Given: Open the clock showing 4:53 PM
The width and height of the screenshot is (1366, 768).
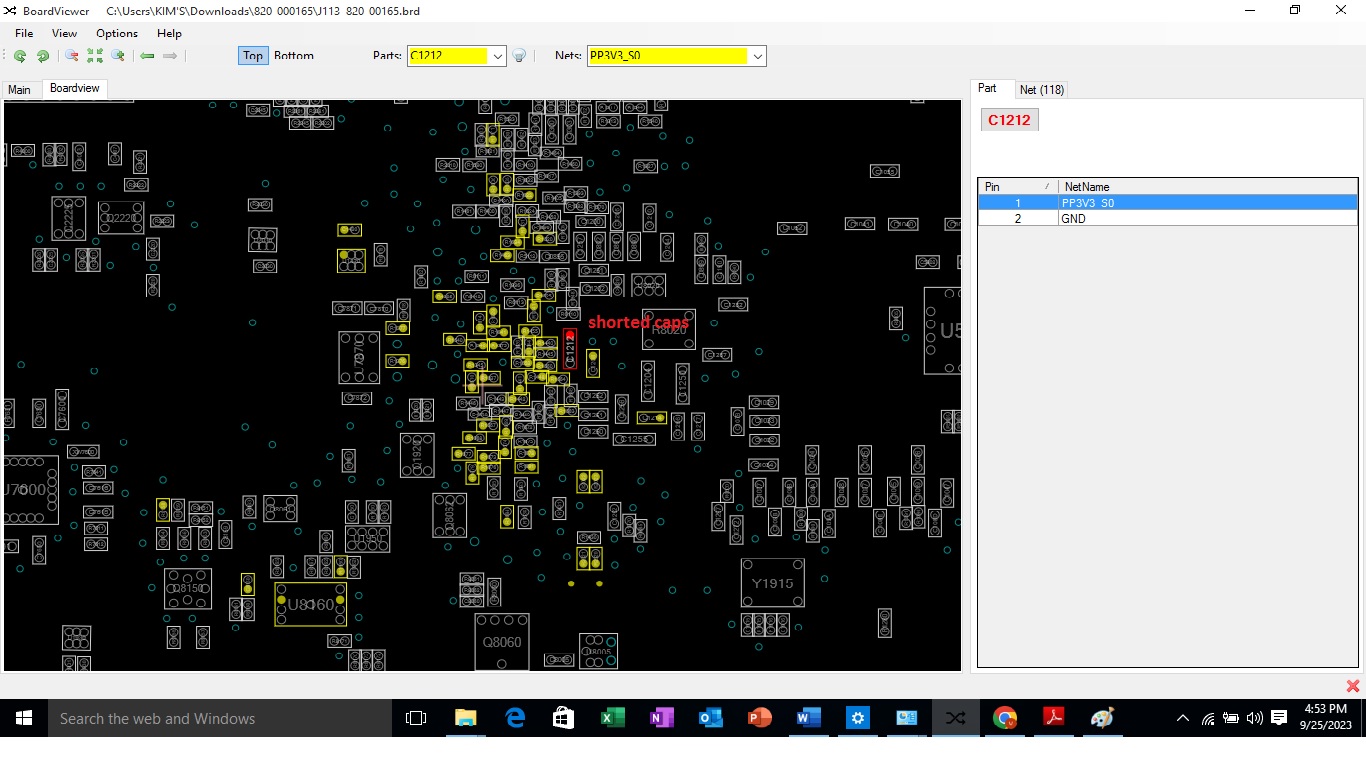Looking at the screenshot, I should tap(1326, 718).
